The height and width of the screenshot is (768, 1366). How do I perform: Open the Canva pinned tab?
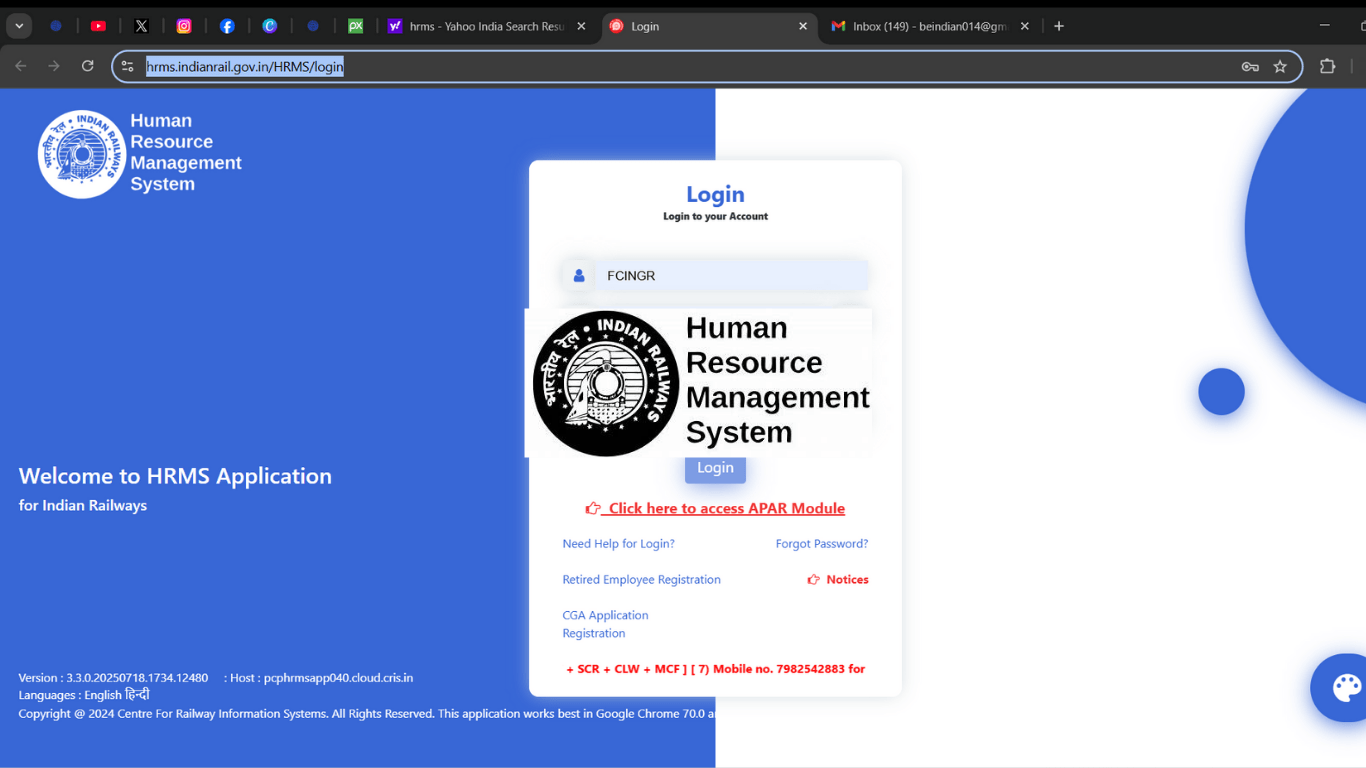click(270, 26)
